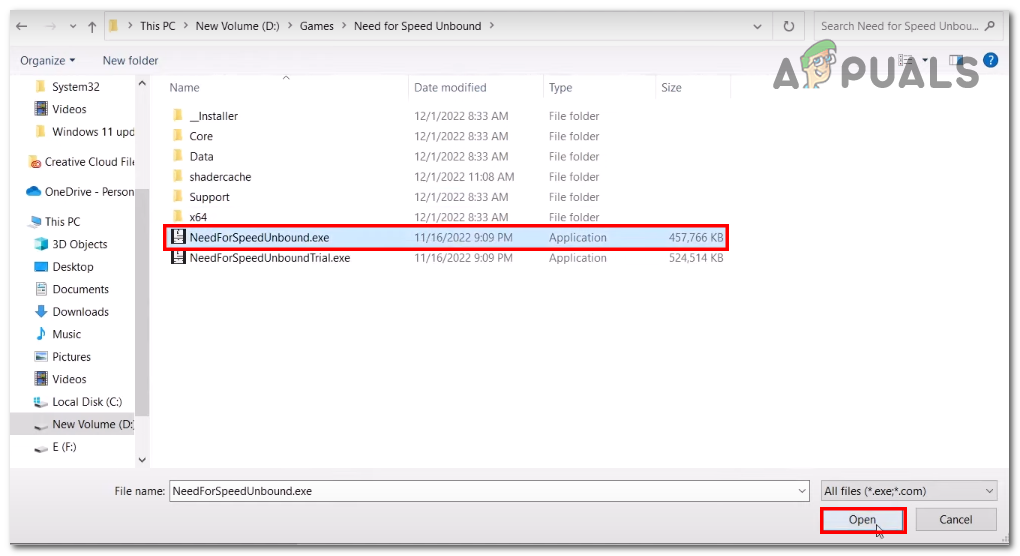Click in the File name field
The width and height of the screenshot is (1020, 556).
pos(483,491)
